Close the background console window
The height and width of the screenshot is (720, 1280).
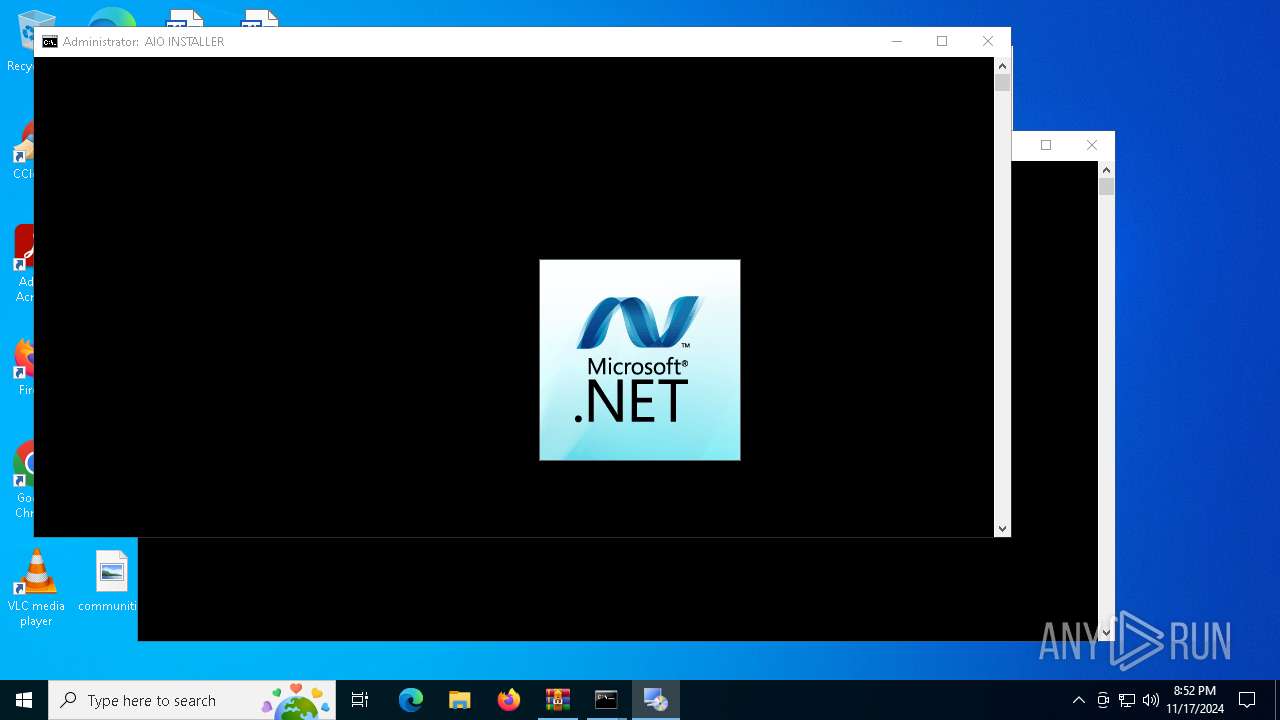tap(1092, 145)
